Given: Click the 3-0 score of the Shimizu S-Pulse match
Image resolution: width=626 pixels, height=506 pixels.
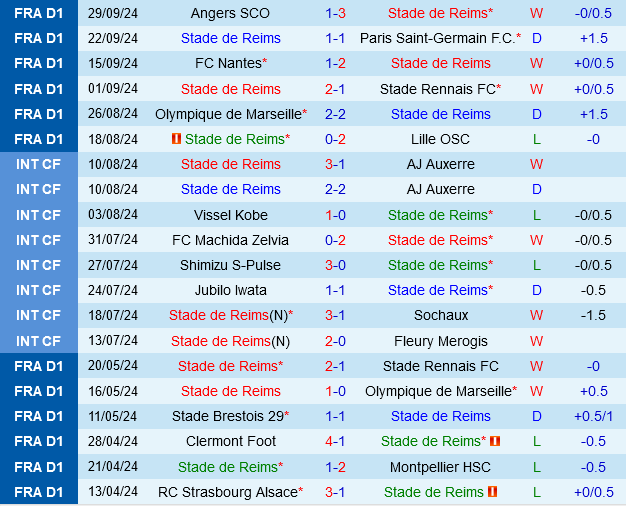Looking at the screenshot, I should click(335, 265).
